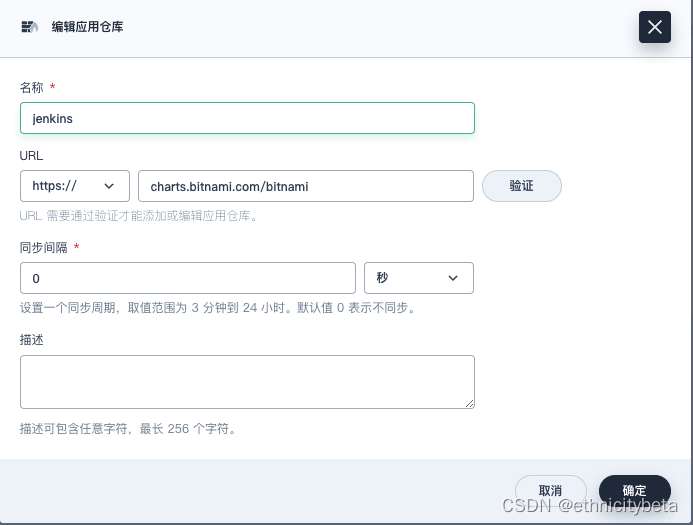This screenshot has height=525, width=693.
Task: Open the 秒 time unit dropdown
Action: point(419,278)
